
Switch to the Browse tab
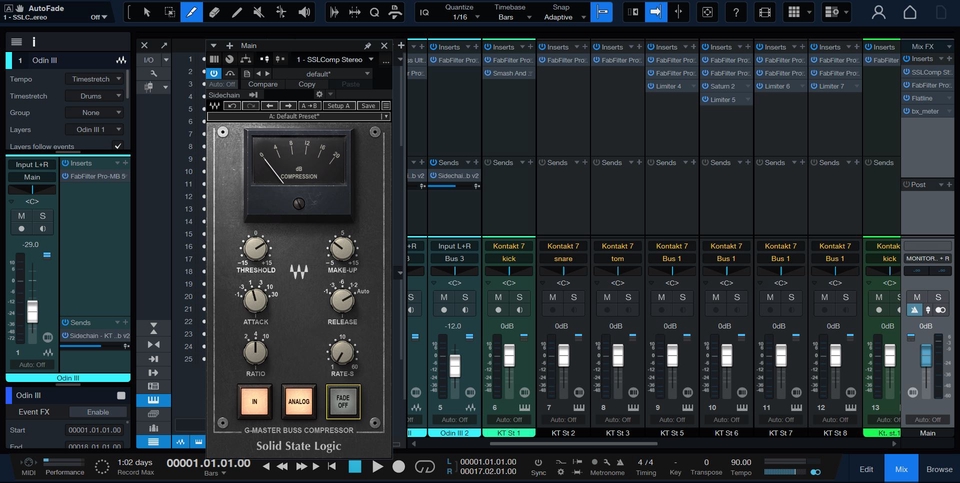tap(939, 469)
